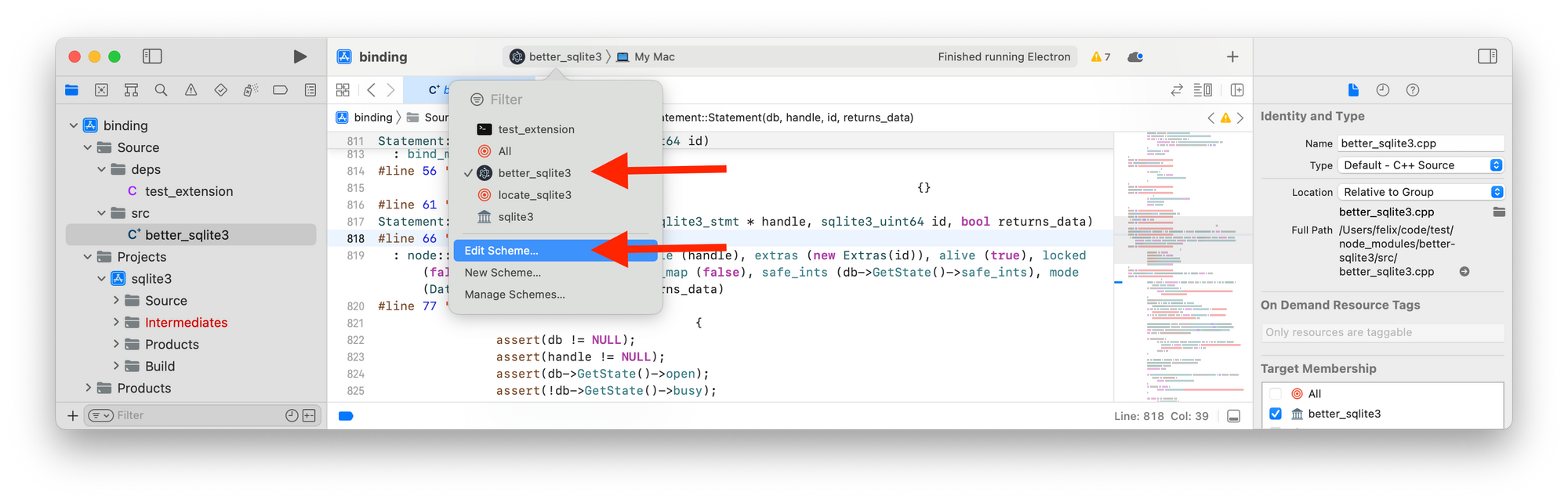Run the scheme with the Play button
This screenshot has width=1568, height=503.
point(299,56)
